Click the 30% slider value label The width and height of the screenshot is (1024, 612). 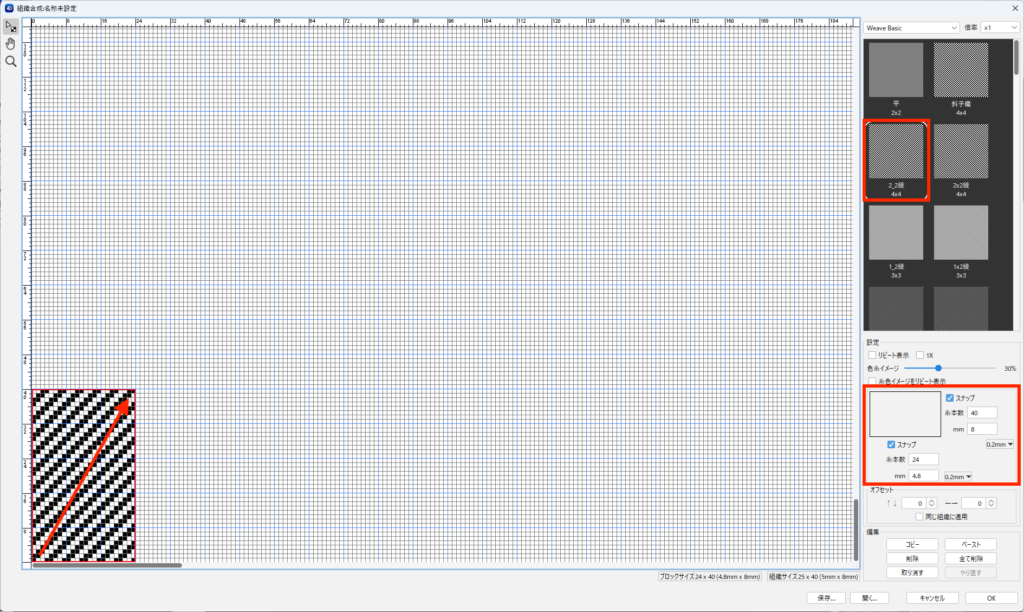1010,368
